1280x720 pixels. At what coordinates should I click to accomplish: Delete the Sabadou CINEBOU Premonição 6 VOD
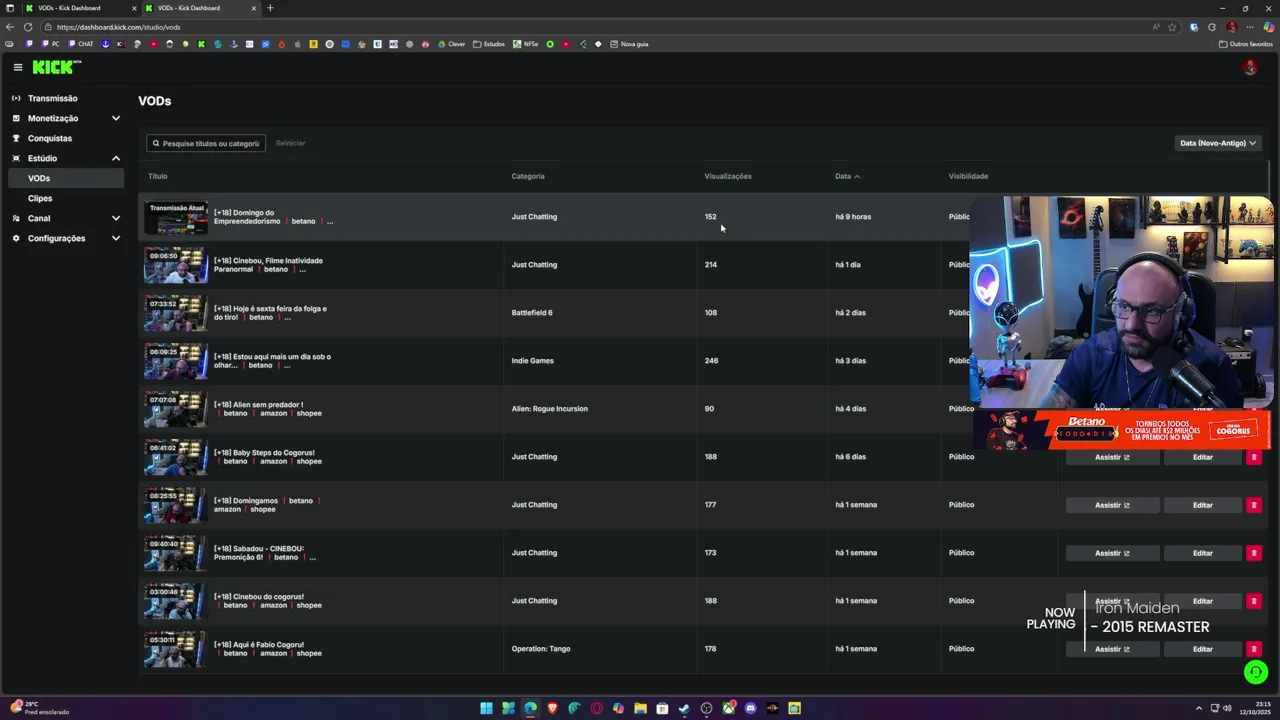[1254, 553]
